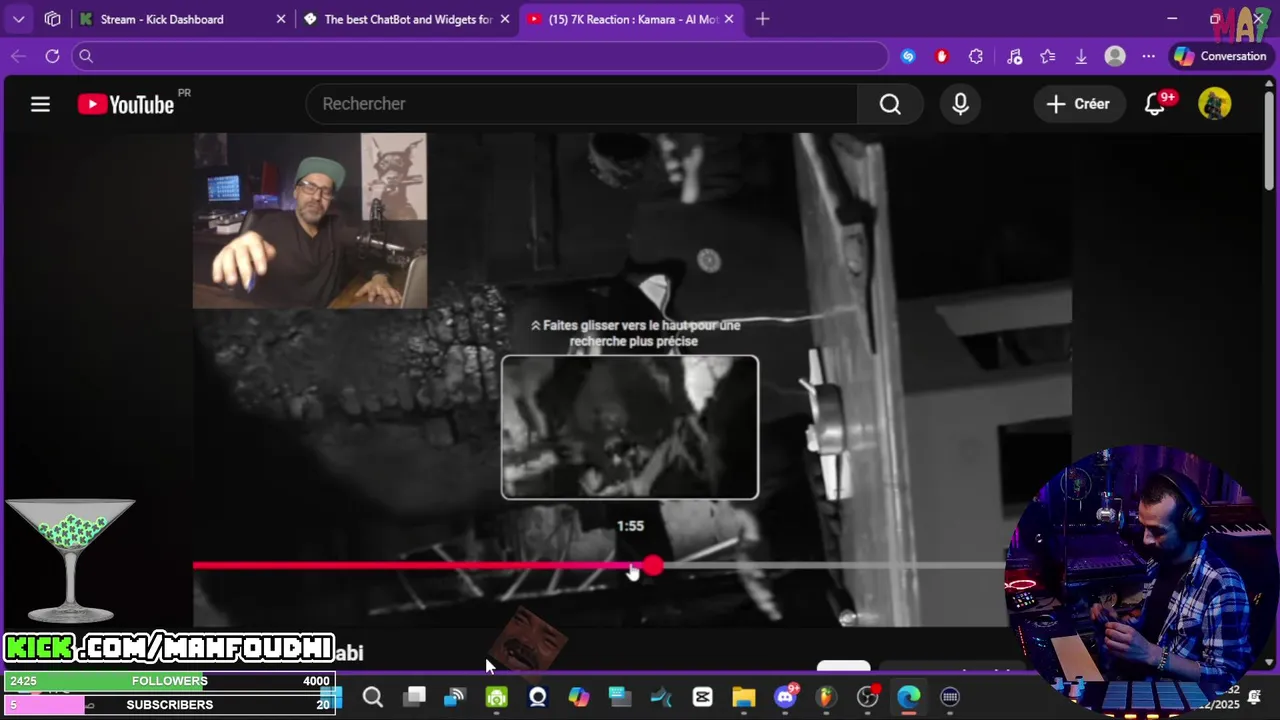Click the YouTube search magnifier button
Viewport: 1280px width, 720px height.
(890, 104)
